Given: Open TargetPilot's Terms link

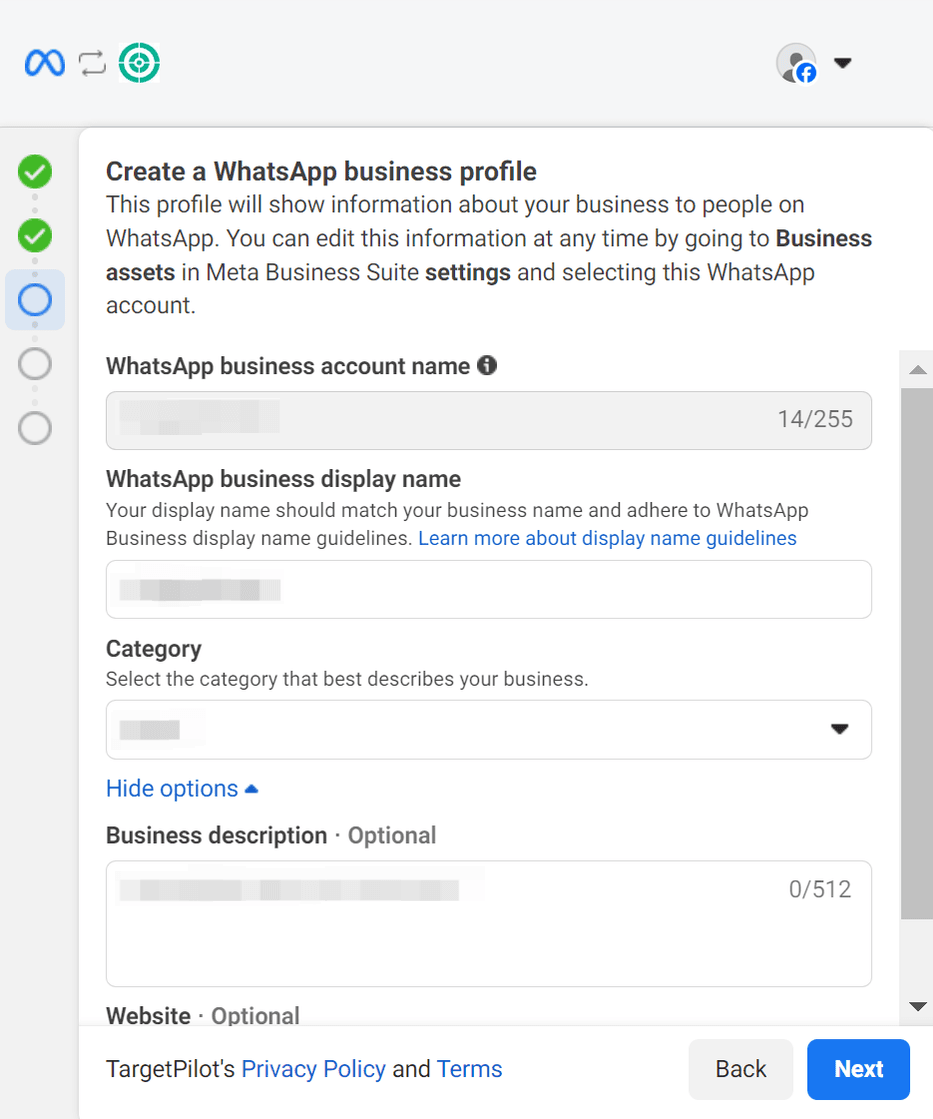Looking at the screenshot, I should pyautogui.click(x=470, y=1069).
